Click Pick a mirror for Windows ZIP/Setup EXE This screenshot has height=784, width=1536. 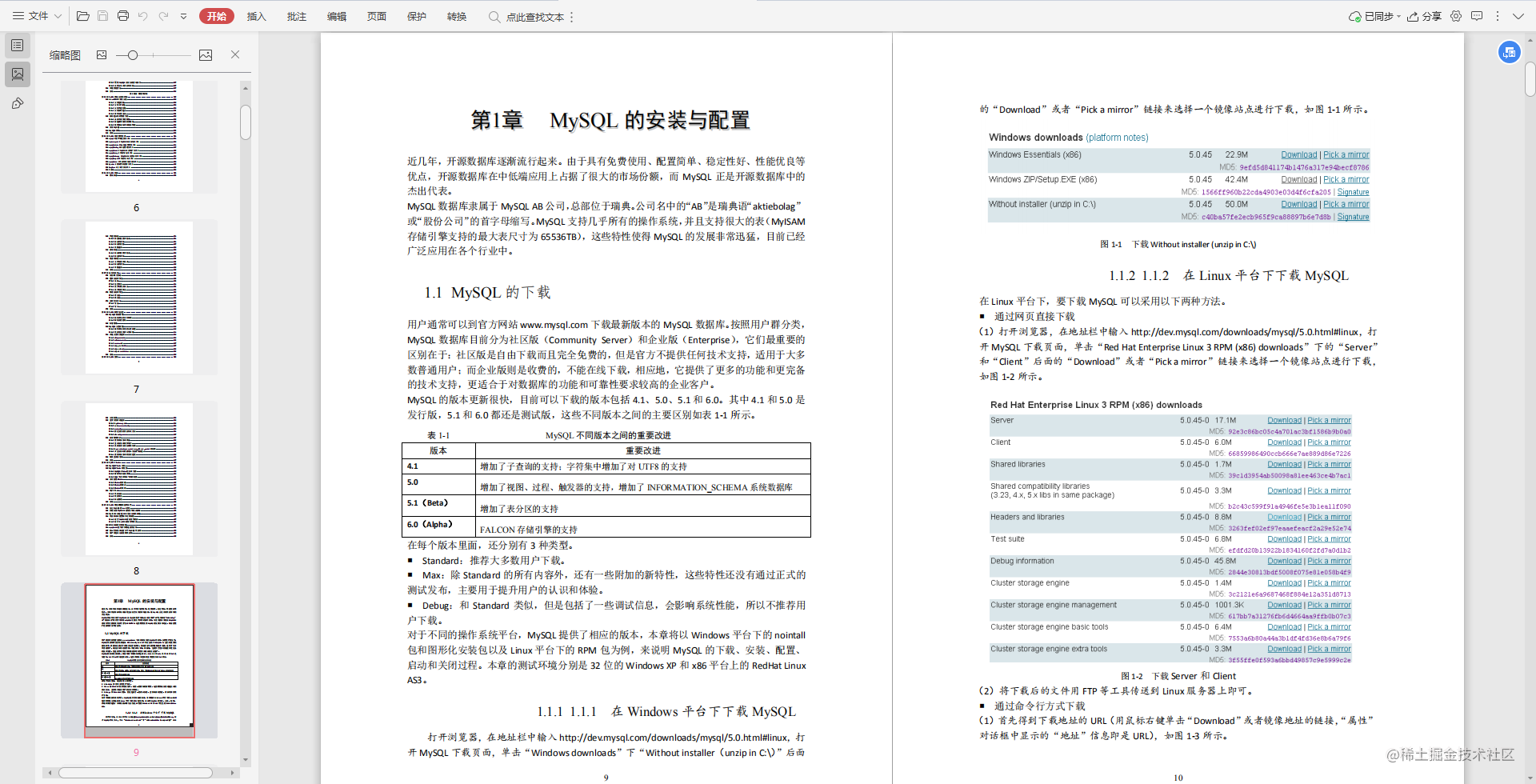click(x=1346, y=180)
